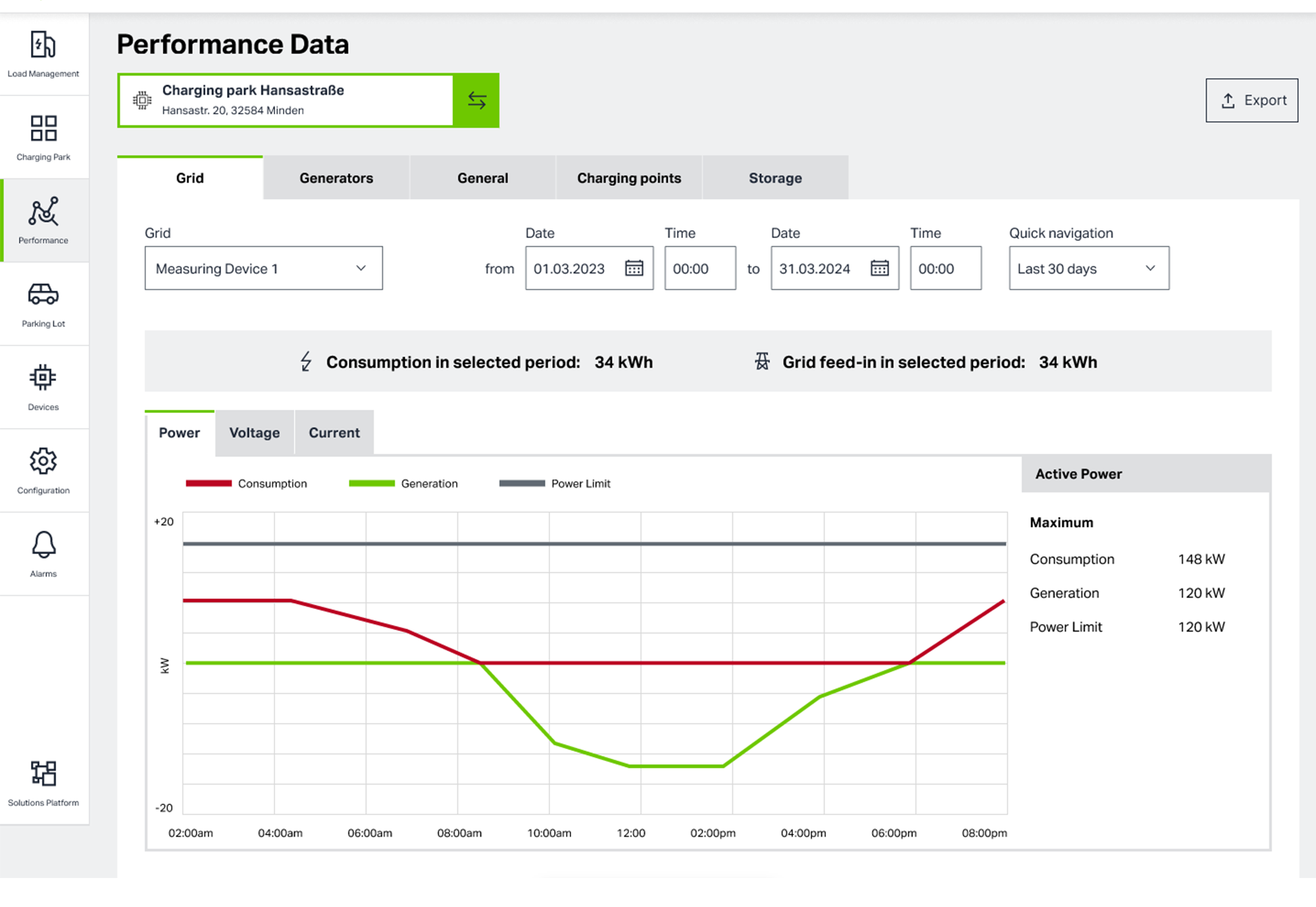The height and width of the screenshot is (907, 1316).
Task: Click the Active Power panel header
Action: coord(1146,474)
